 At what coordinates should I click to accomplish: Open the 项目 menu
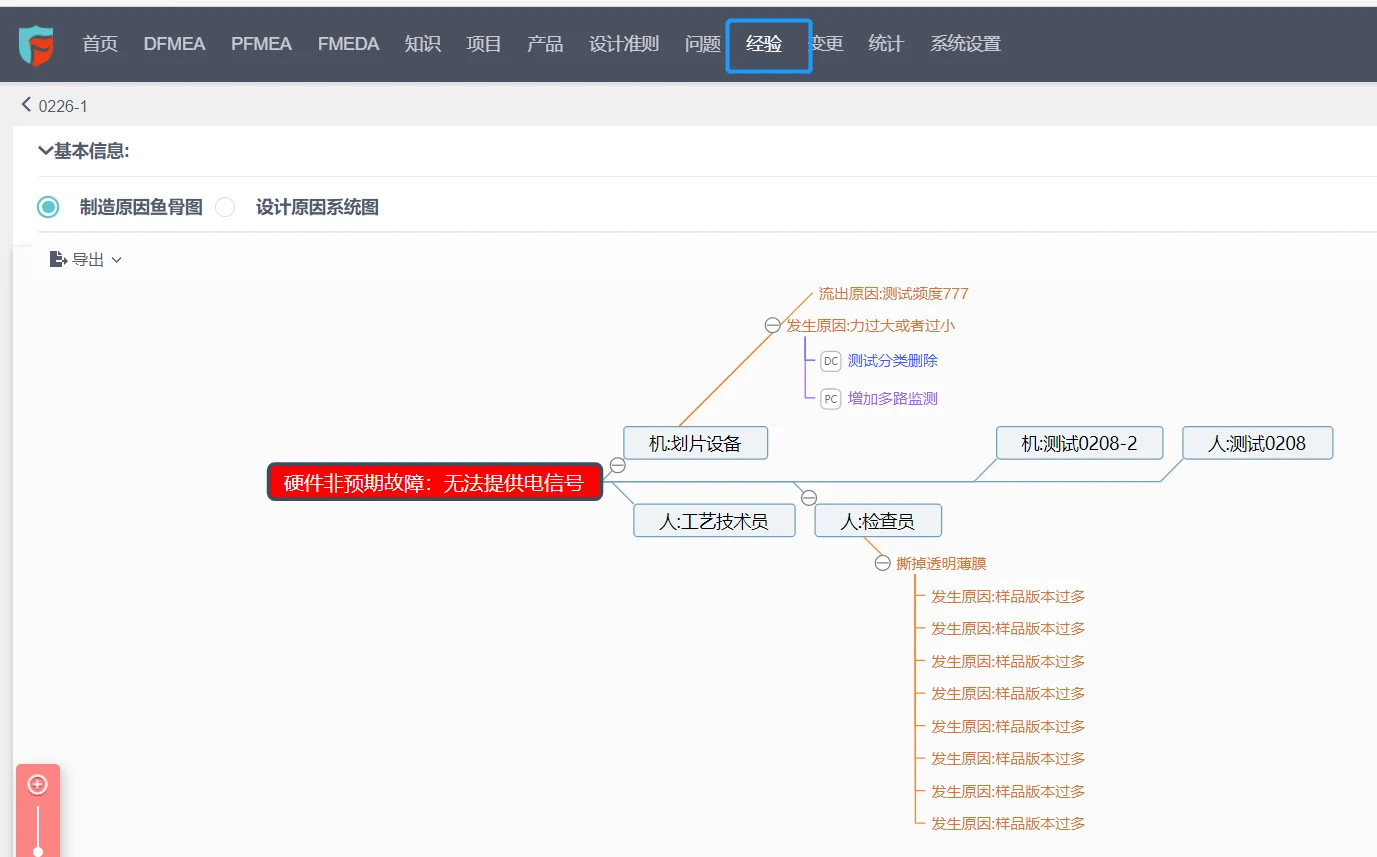484,44
